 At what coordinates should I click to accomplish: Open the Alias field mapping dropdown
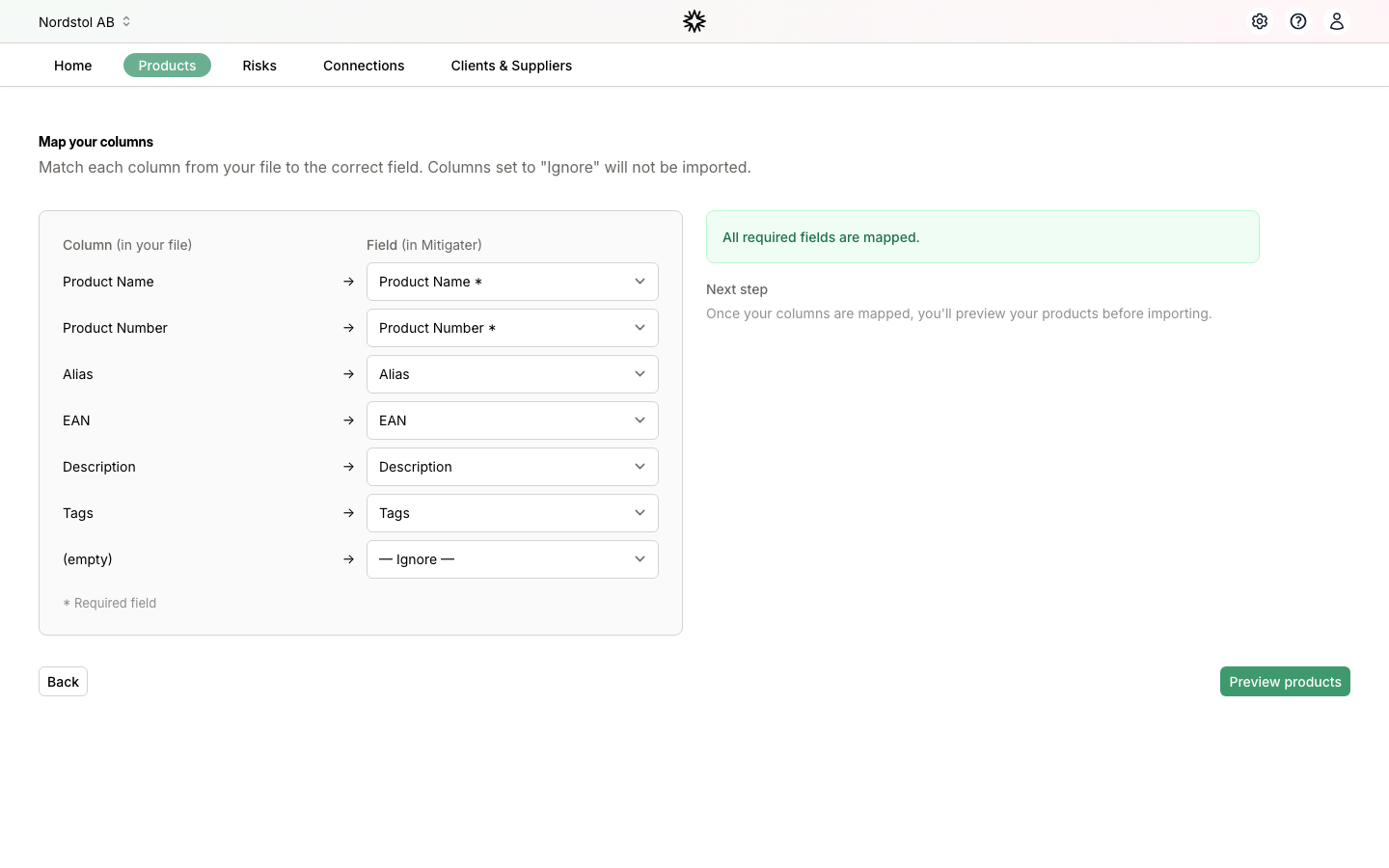coord(512,374)
